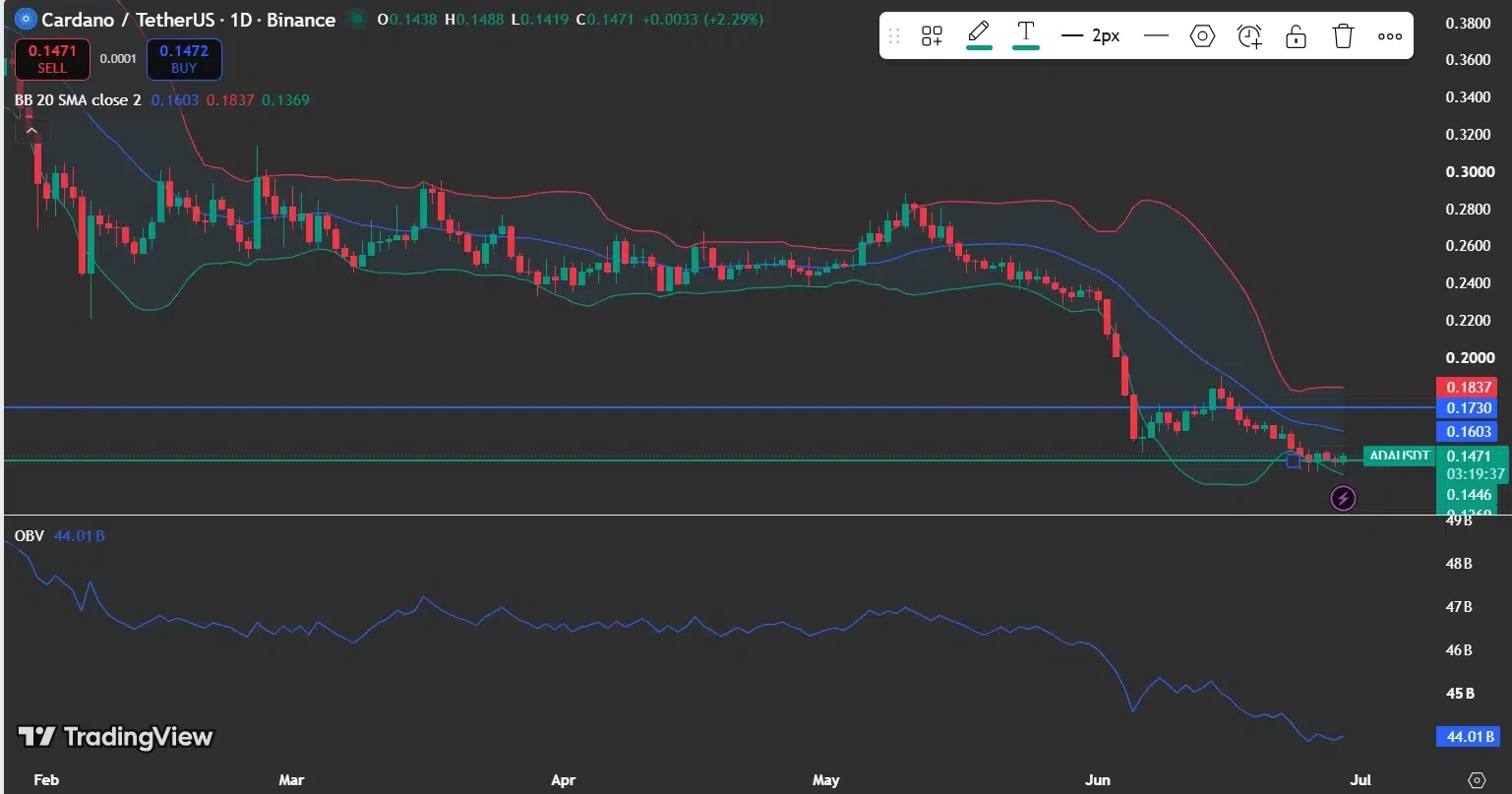Click the 0.0001 spread value
This screenshot has width=1512, height=794.
pos(118,59)
